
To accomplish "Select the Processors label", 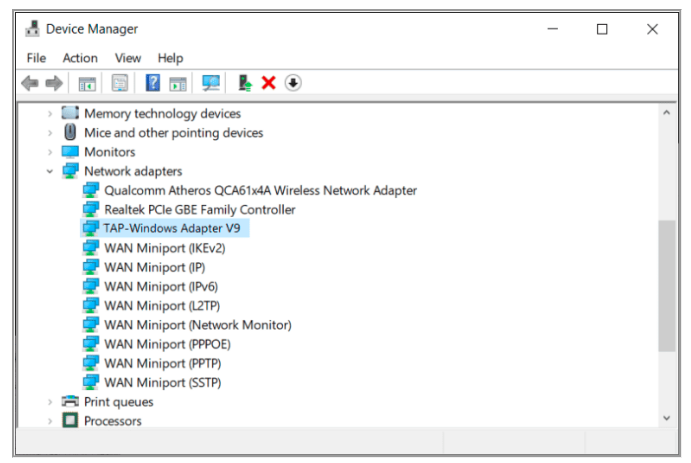I will 113,421.
